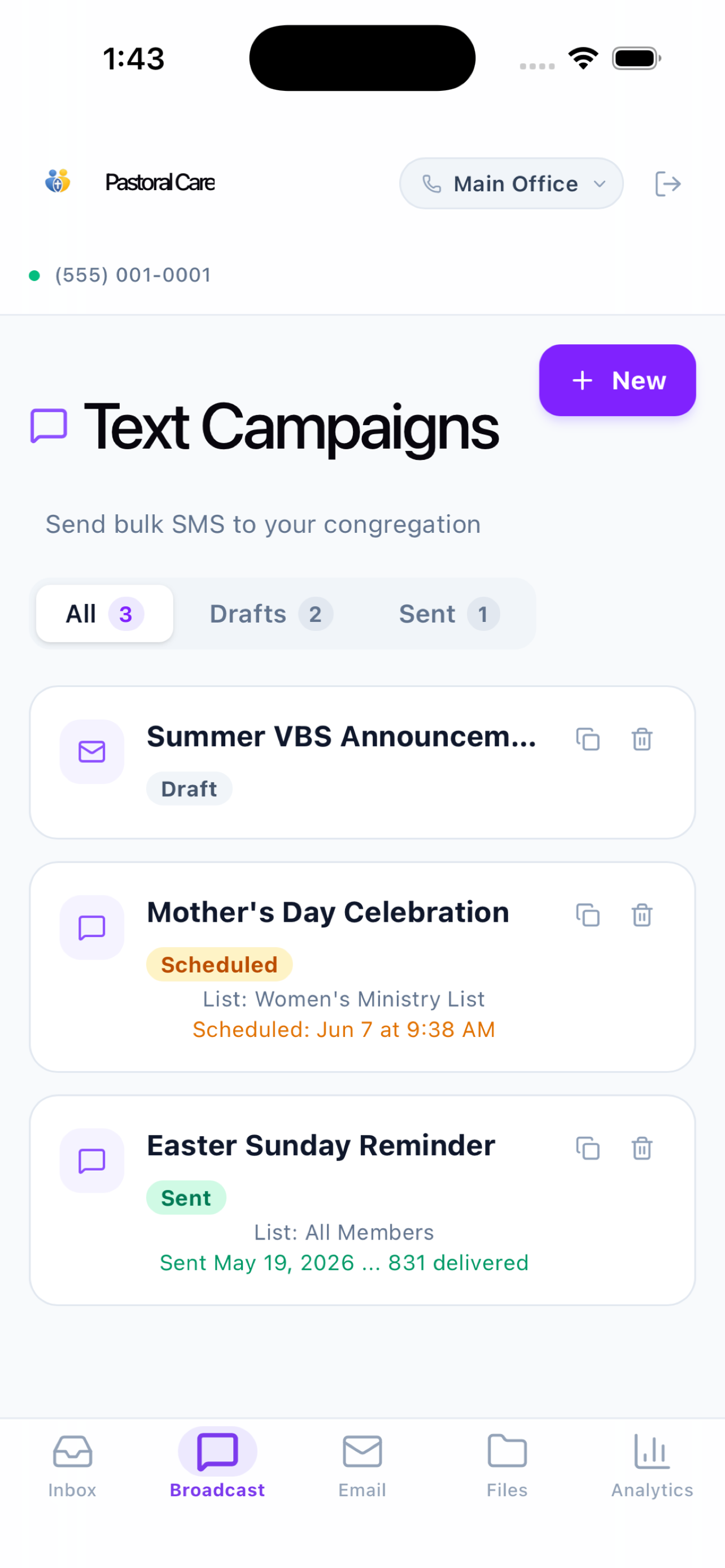The image size is (725, 1568).
Task: Show the All campaigns filter
Action: [x=104, y=614]
